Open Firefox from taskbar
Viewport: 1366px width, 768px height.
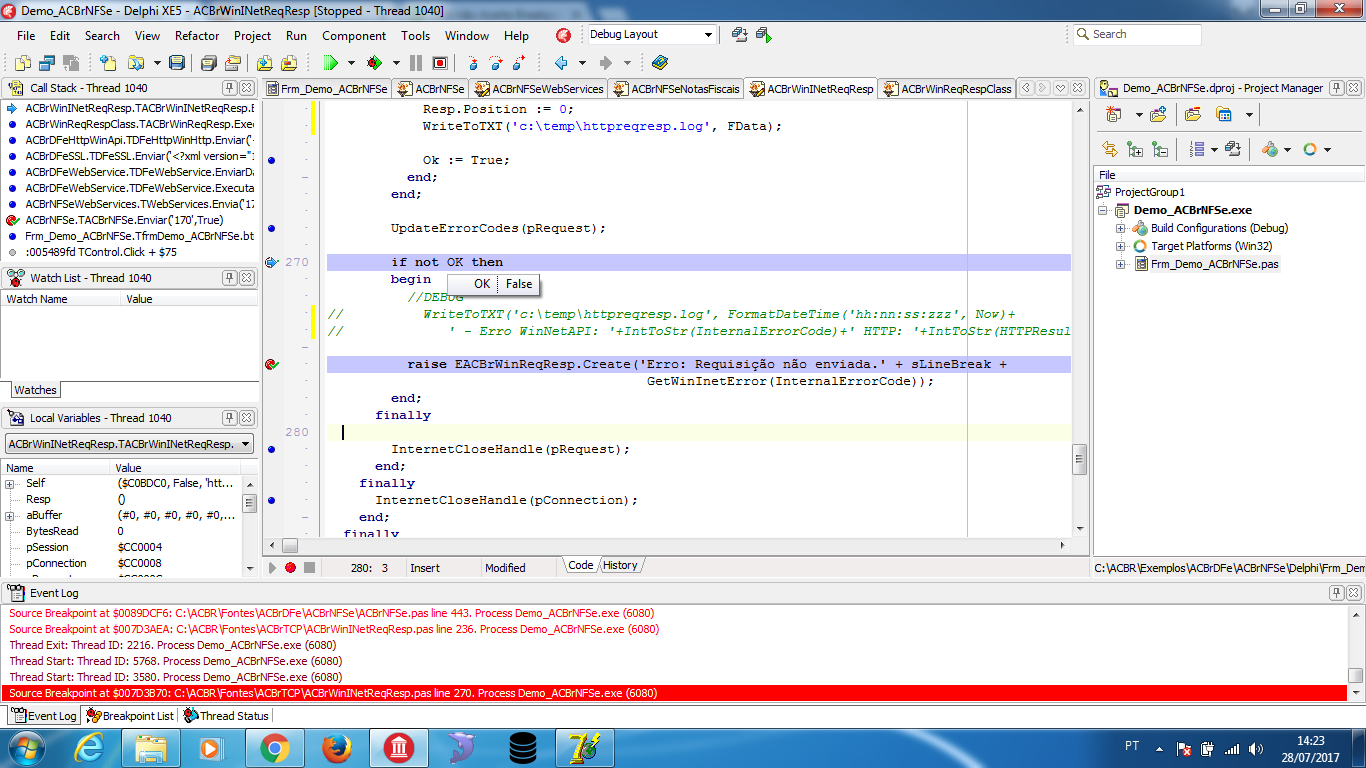point(337,748)
